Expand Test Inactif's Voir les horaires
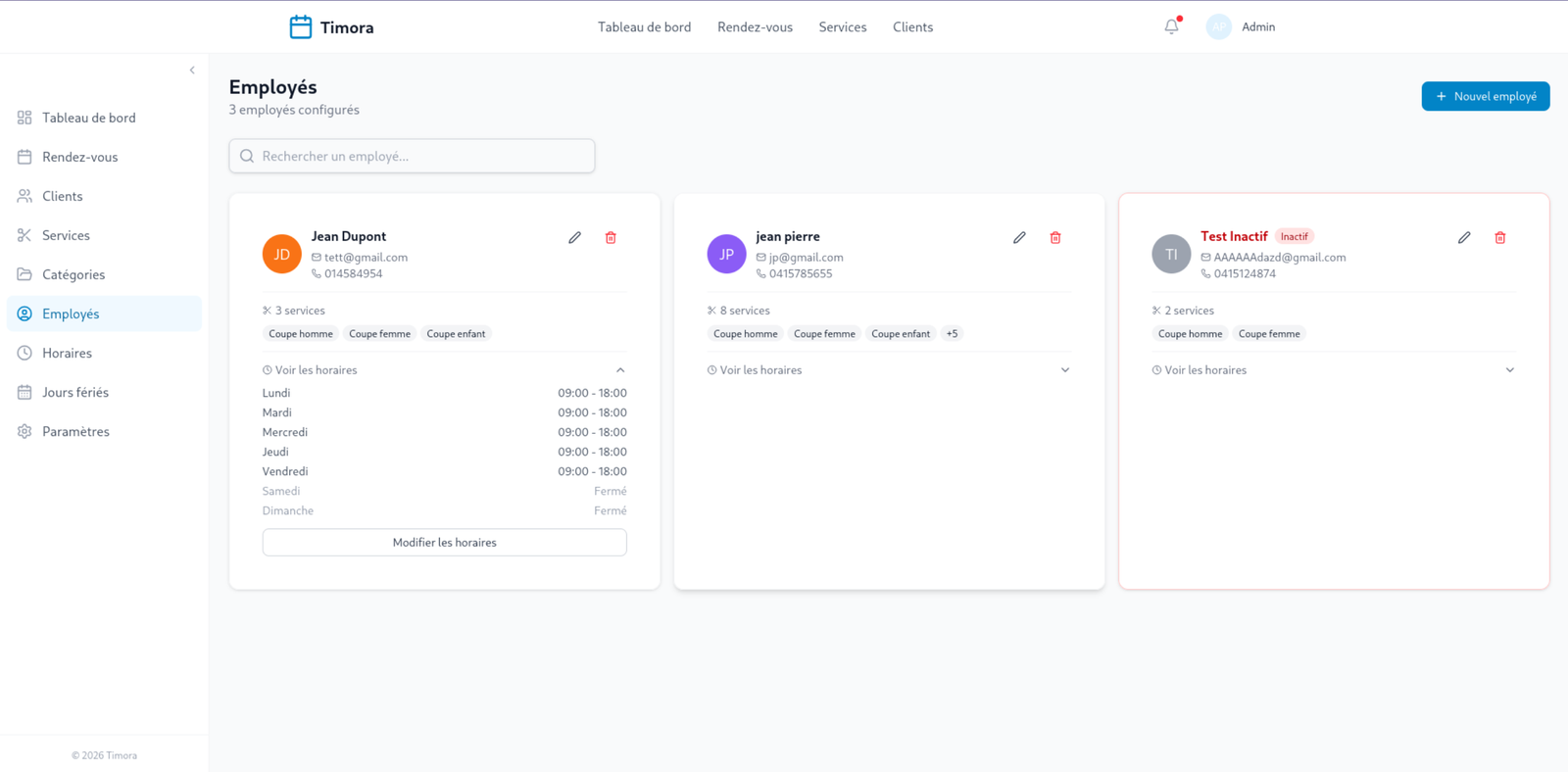 (x=1334, y=370)
